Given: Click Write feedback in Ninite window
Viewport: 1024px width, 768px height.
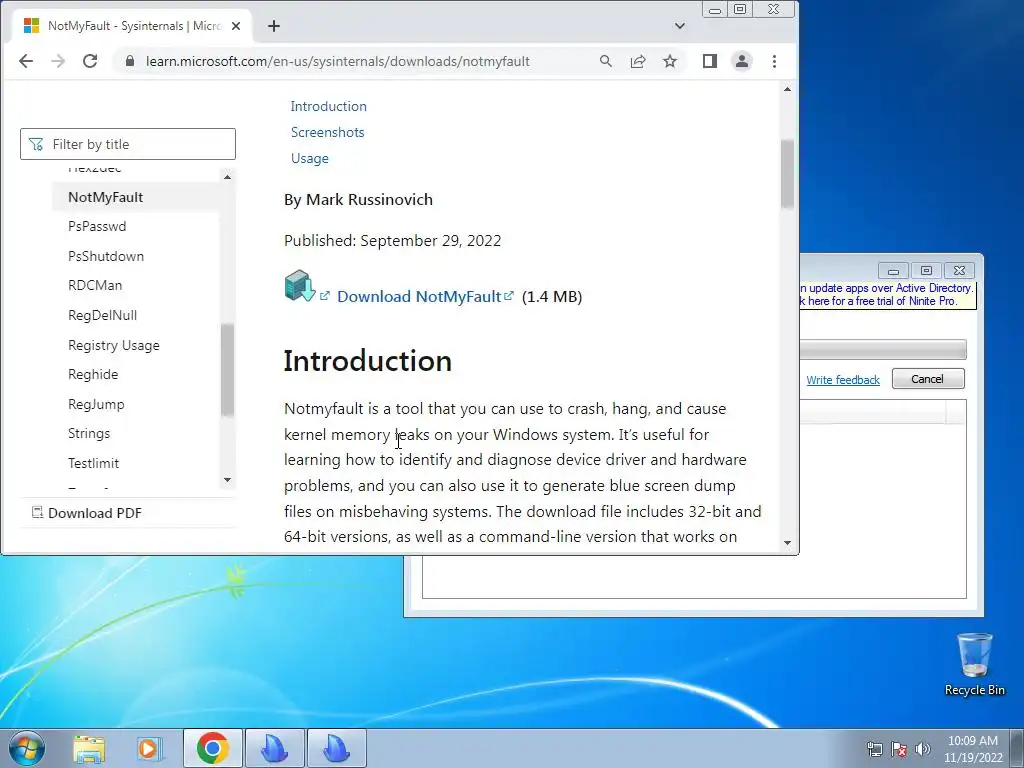Looking at the screenshot, I should pyautogui.click(x=843, y=380).
